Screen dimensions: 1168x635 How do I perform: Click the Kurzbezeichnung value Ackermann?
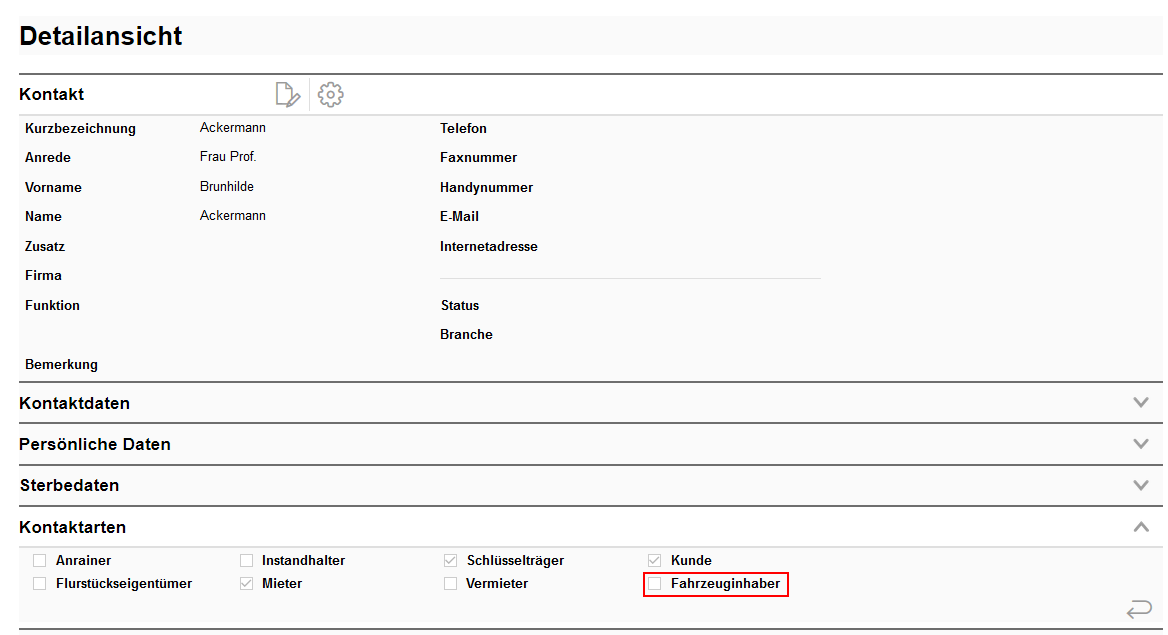pyautogui.click(x=233, y=128)
